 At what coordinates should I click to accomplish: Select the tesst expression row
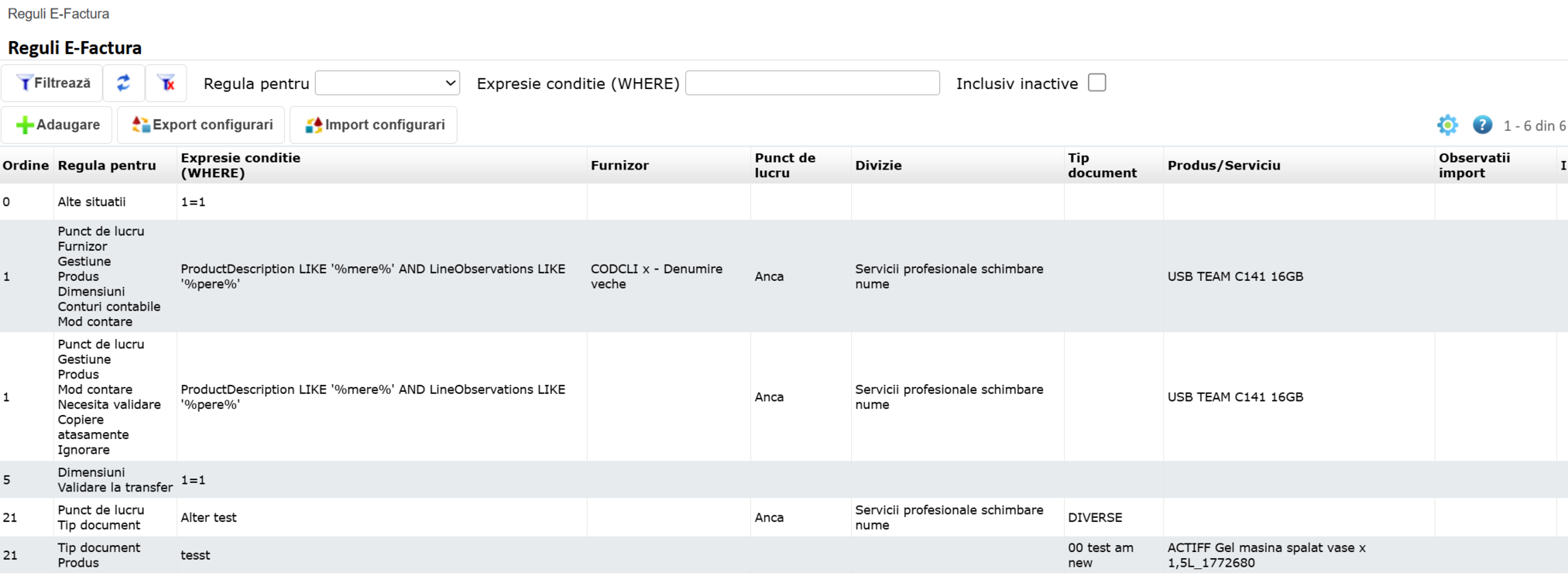coord(195,556)
